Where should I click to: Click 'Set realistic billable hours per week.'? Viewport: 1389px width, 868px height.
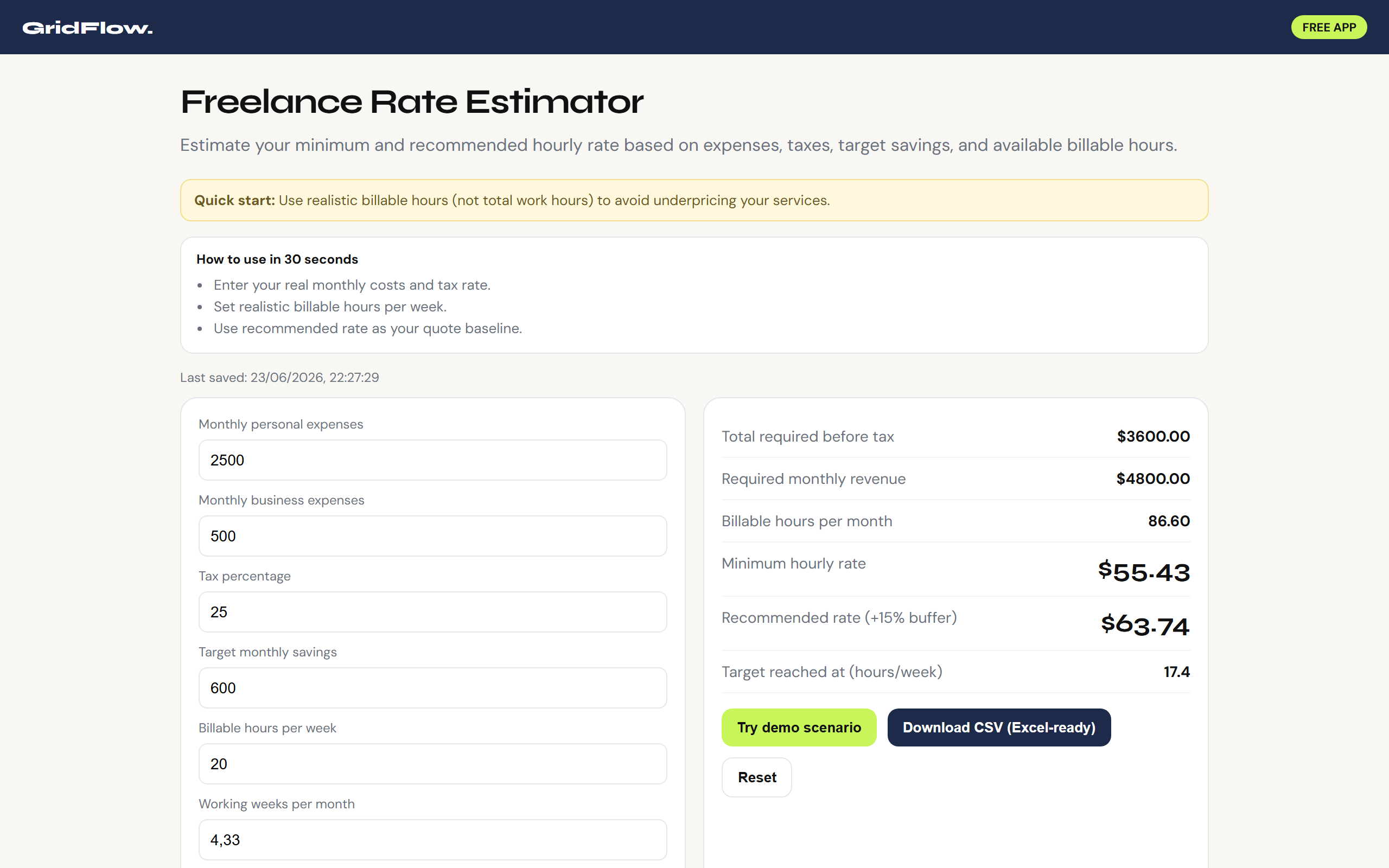click(x=330, y=307)
